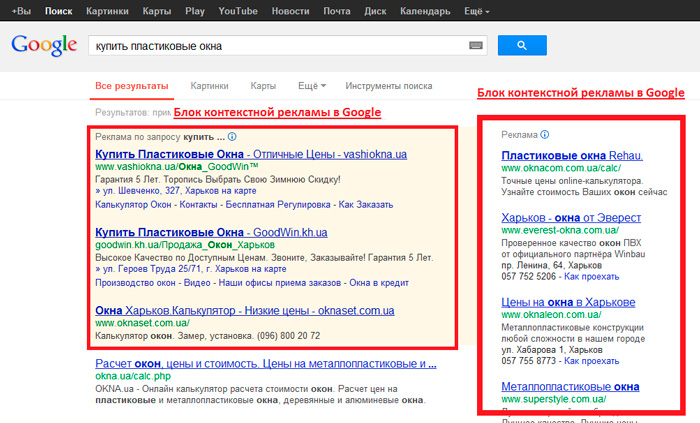Click 'Как проехать' next to 057 755 8773

coord(592,361)
